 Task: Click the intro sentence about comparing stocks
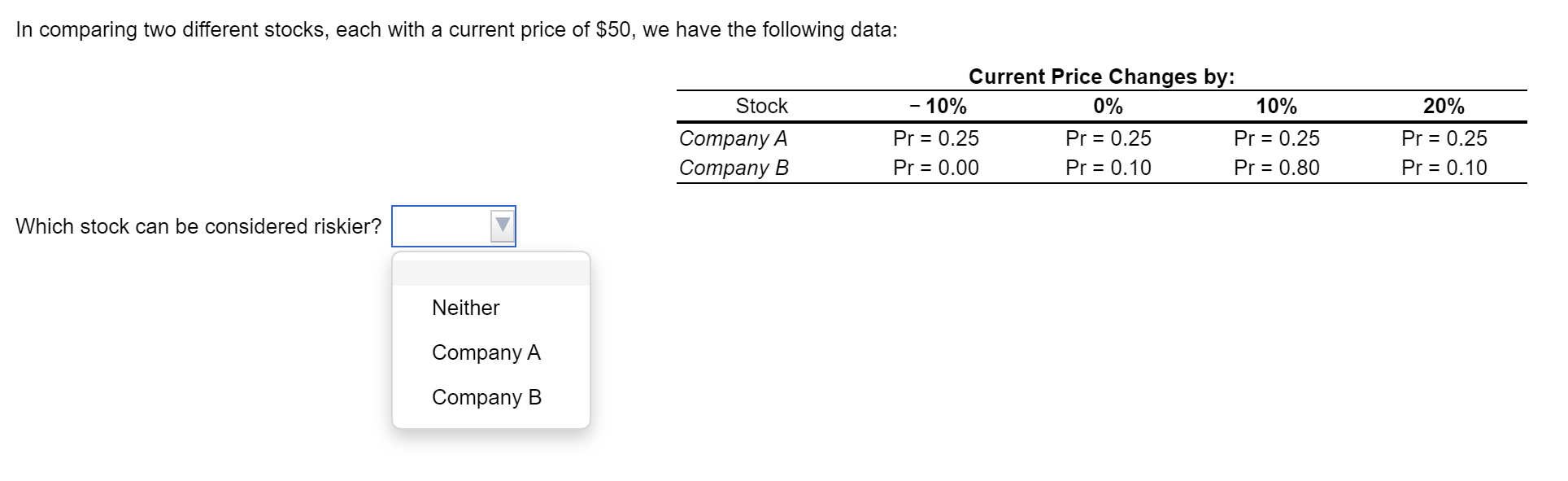tap(456, 30)
